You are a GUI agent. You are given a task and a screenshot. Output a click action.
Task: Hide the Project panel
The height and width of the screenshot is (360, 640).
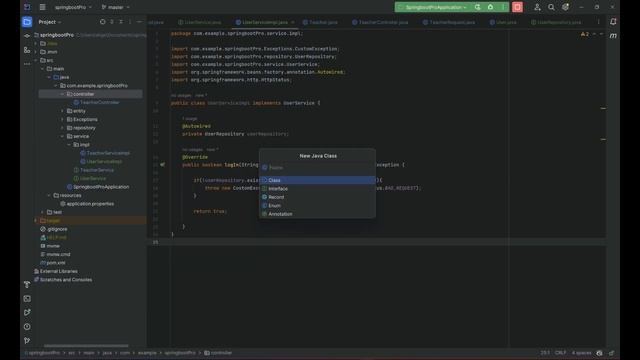tap(139, 22)
